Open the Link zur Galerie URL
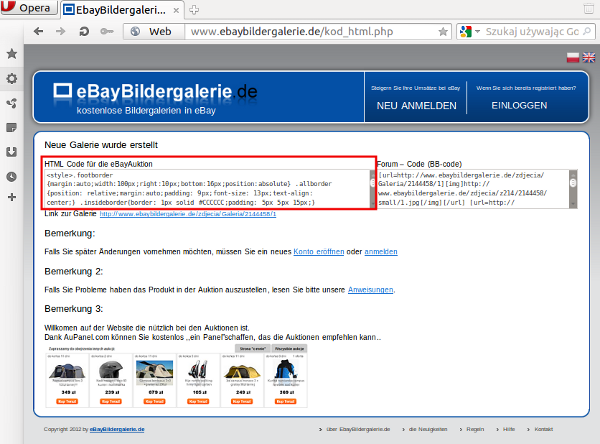 (188, 214)
